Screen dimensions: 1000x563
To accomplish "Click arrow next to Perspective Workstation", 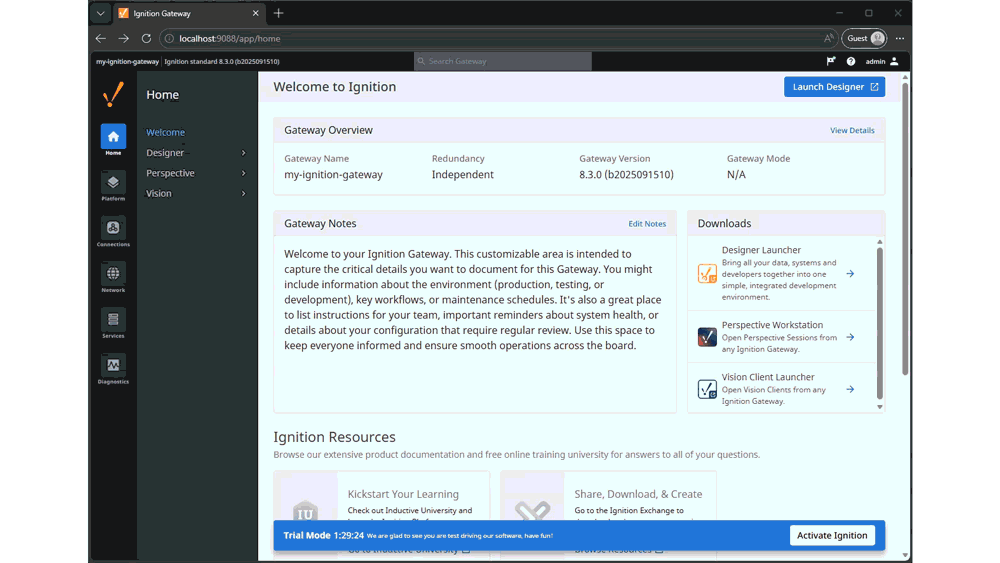I will pyautogui.click(x=850, y=337).
